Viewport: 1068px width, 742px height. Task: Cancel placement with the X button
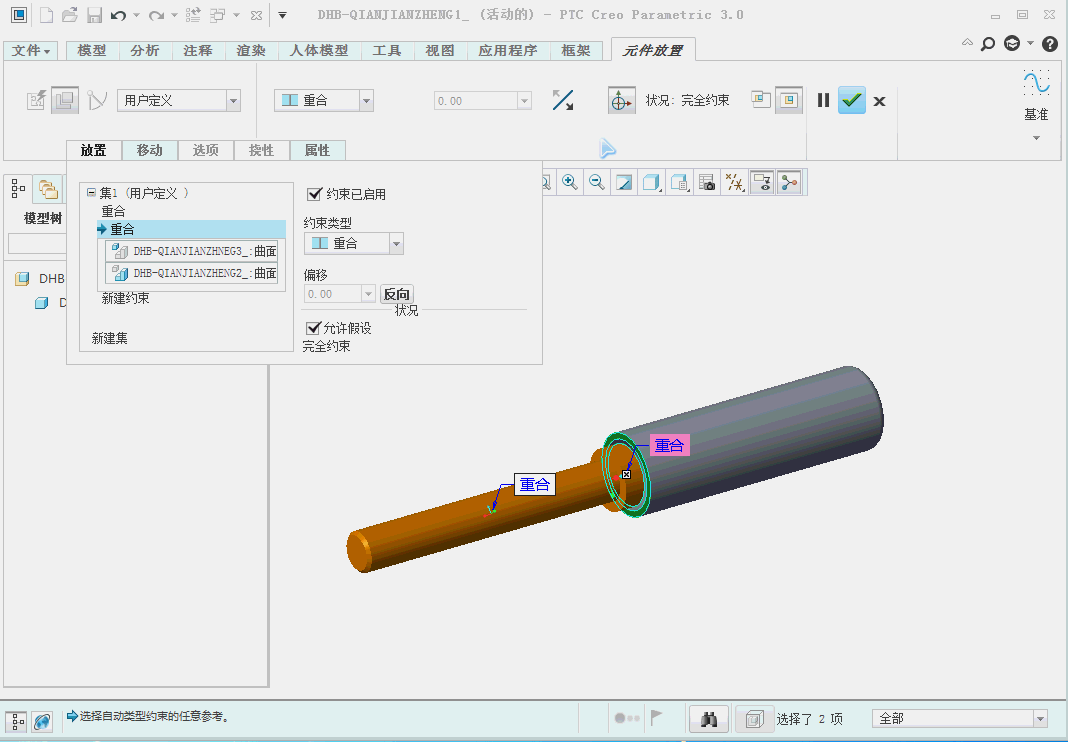(x=879, y=102)
